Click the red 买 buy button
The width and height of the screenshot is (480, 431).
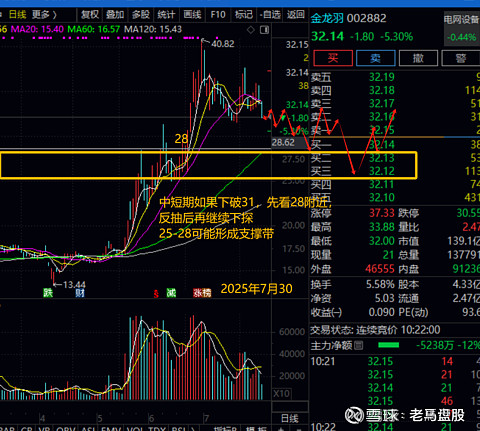(x=333, y=58)
